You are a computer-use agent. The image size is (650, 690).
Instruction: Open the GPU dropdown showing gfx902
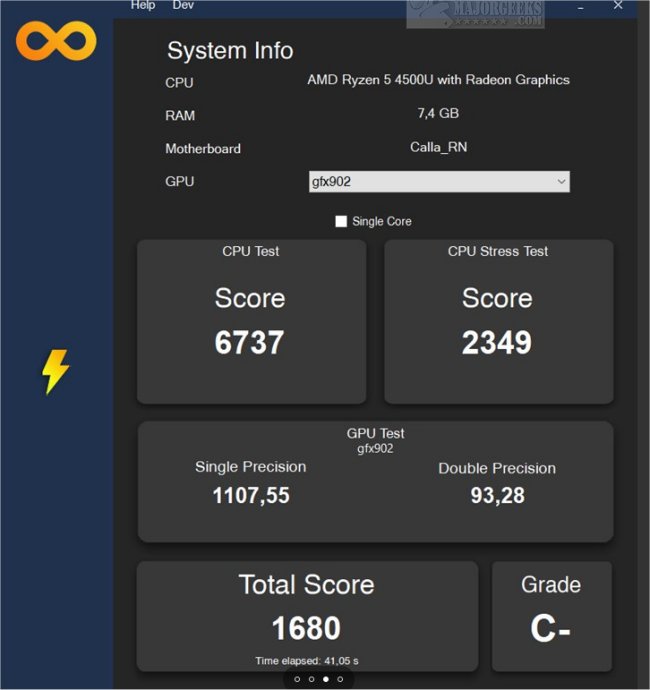pos(439,181)
